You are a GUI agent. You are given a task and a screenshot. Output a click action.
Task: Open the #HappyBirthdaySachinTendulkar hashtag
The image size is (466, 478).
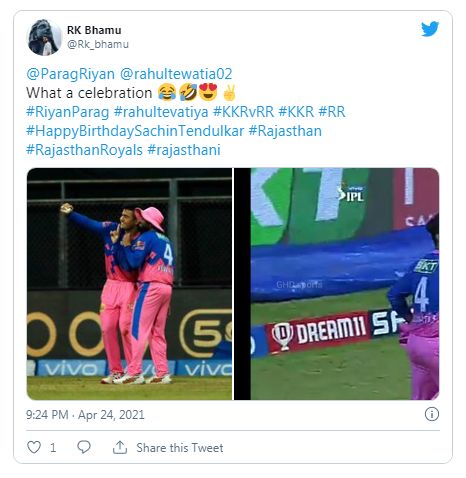click(x=135, y=131)
